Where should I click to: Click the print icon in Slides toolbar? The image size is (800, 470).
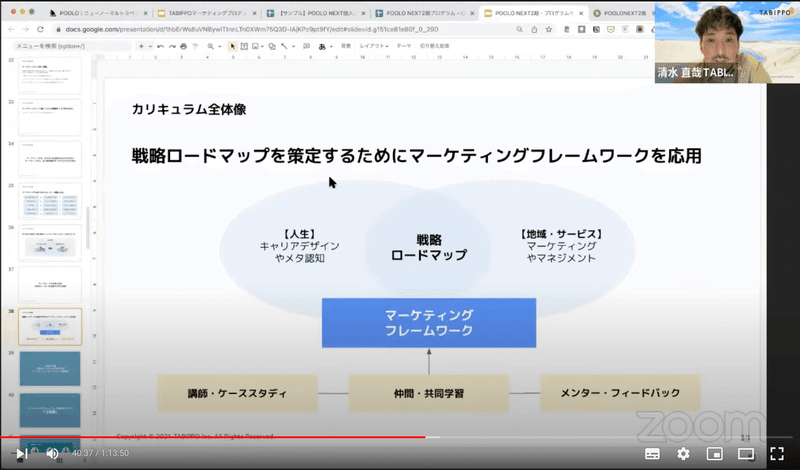[184, 46]
